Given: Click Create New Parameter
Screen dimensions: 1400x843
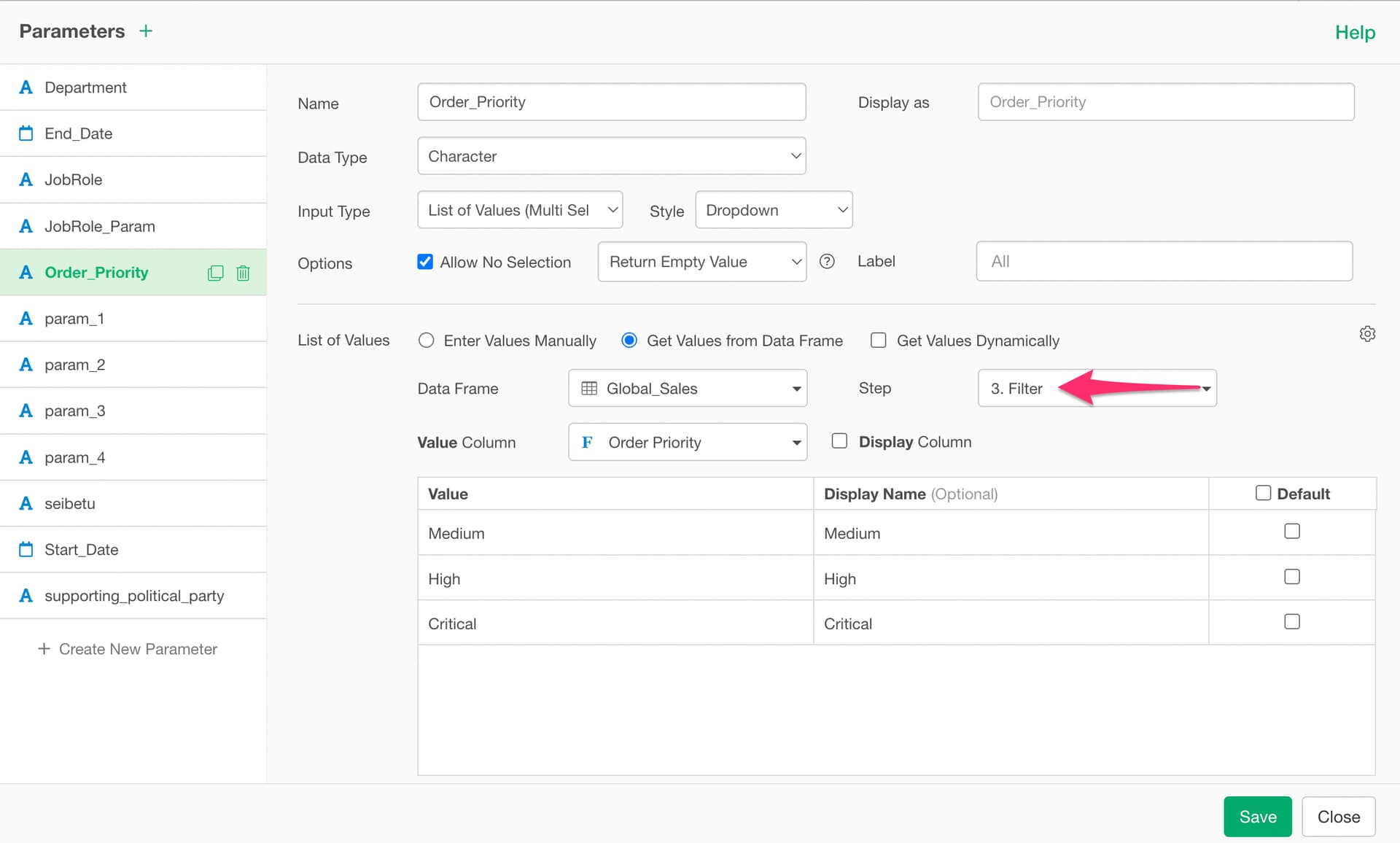Looking at the screenshot, I should click(128, 649).
